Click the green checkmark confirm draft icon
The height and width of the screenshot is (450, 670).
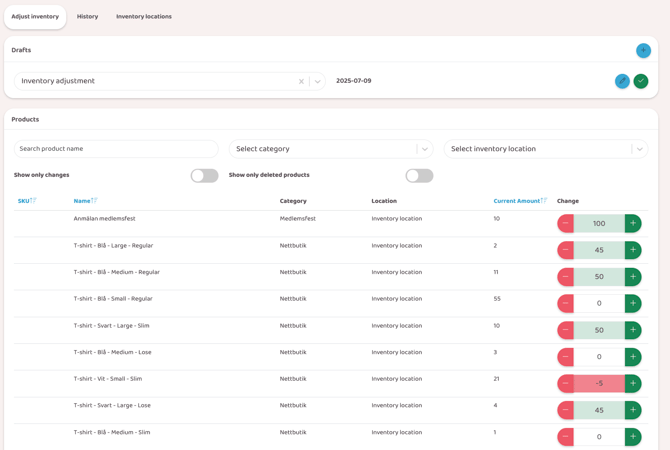tap(641, 81)
